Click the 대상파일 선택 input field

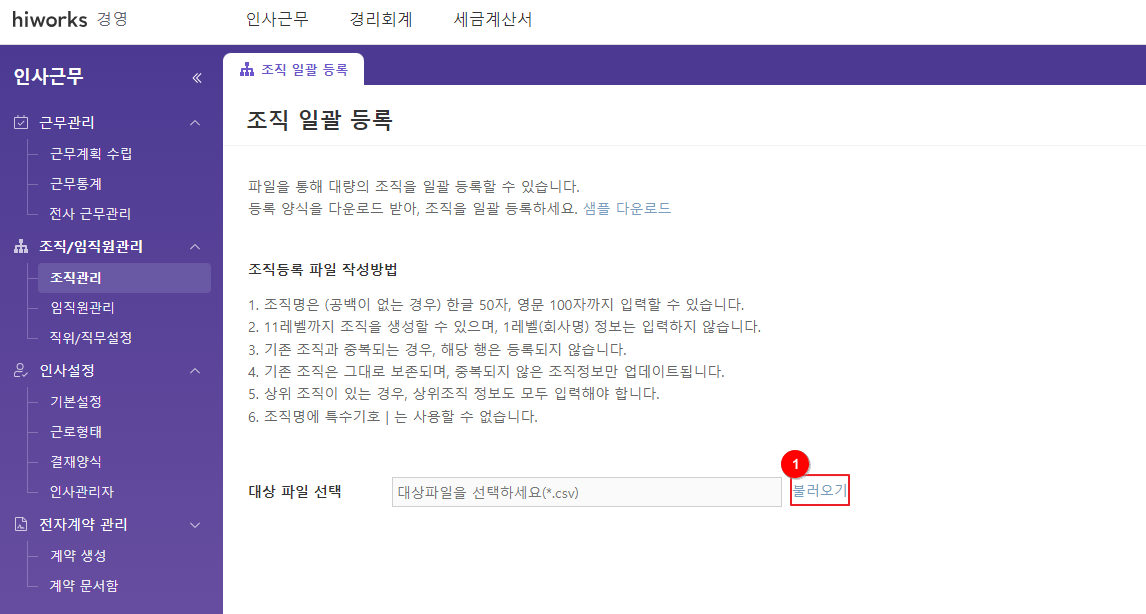click(x=586, y=492)
